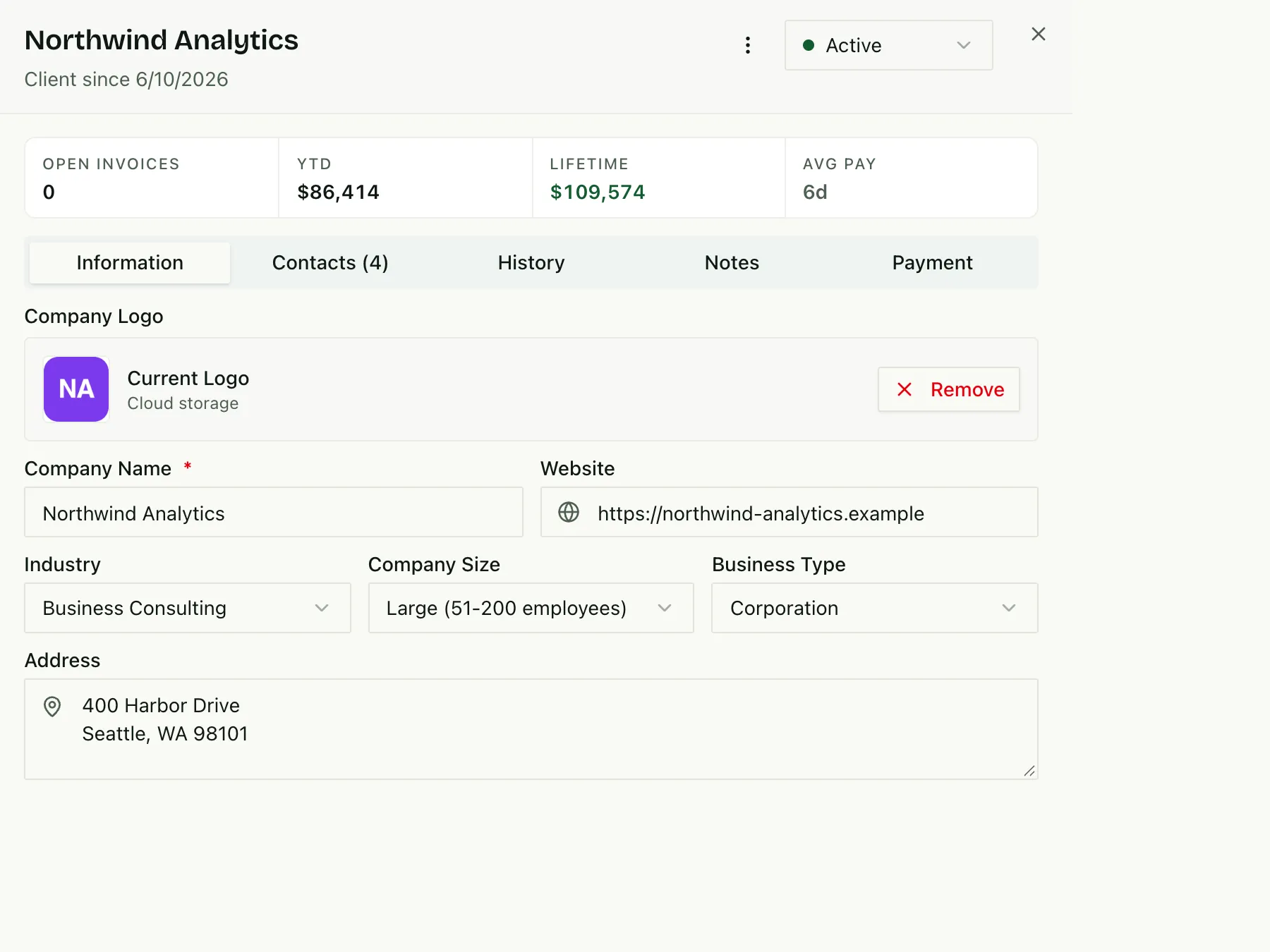Open the Active status dropdown
The height and width of the screenshot is (952, 1270).
[x=888, y=45]
